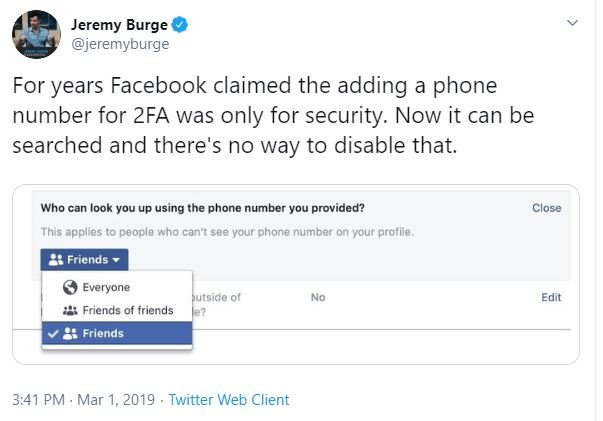The image size is (603, 421).
Task: Click the people icon beside Friends of friends
Action: [x=70, y=311]
